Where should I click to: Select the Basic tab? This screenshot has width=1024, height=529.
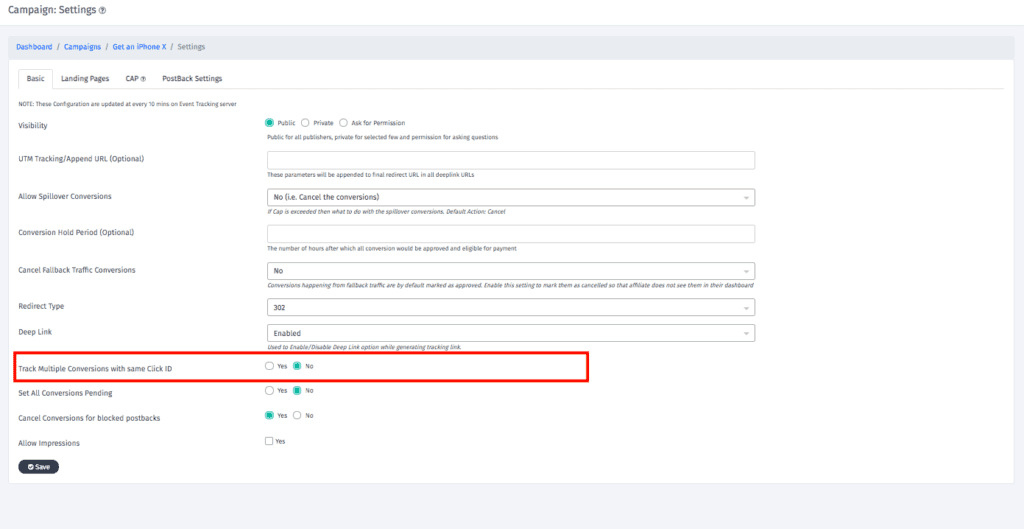[35, 79]
